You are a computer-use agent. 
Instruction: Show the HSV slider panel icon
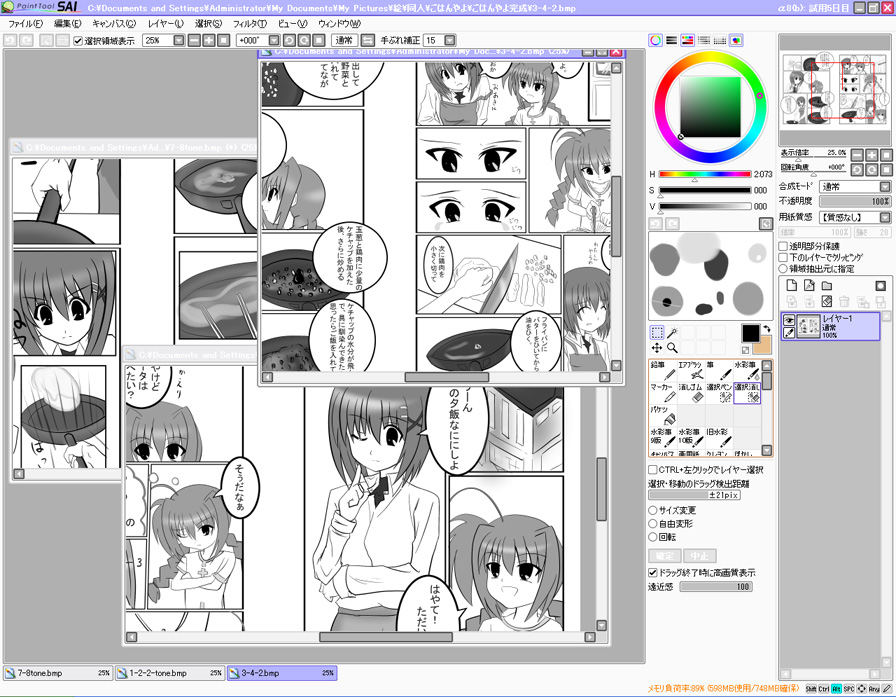(687, 40)
